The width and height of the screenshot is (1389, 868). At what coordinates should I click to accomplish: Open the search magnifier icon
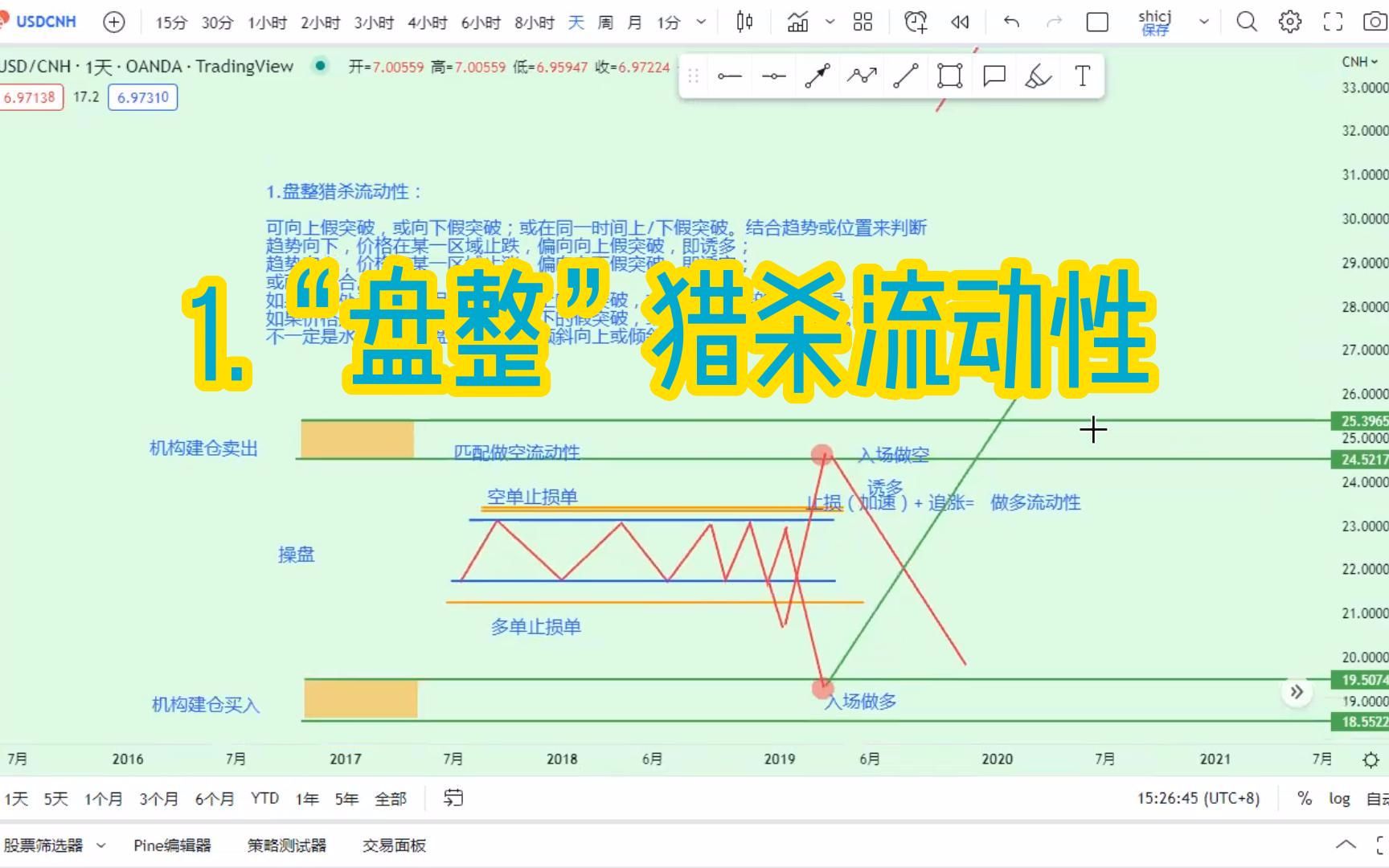[x=1247, y=23]
